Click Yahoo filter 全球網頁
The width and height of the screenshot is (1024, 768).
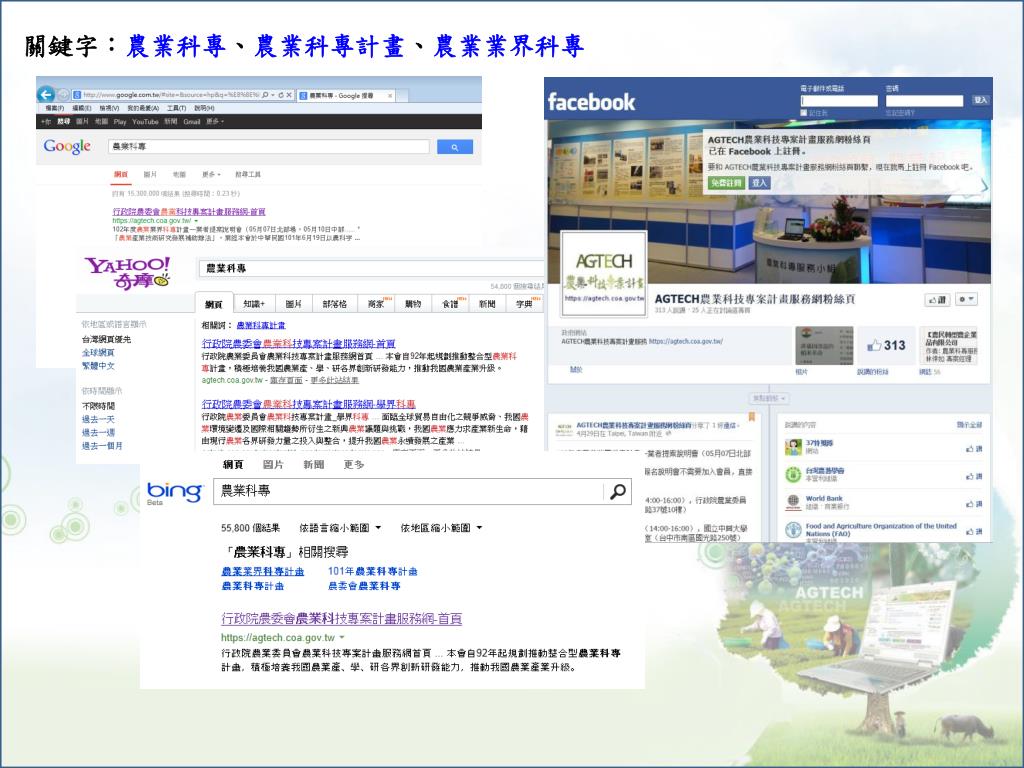pyautogui.click(x=98, y=353)
